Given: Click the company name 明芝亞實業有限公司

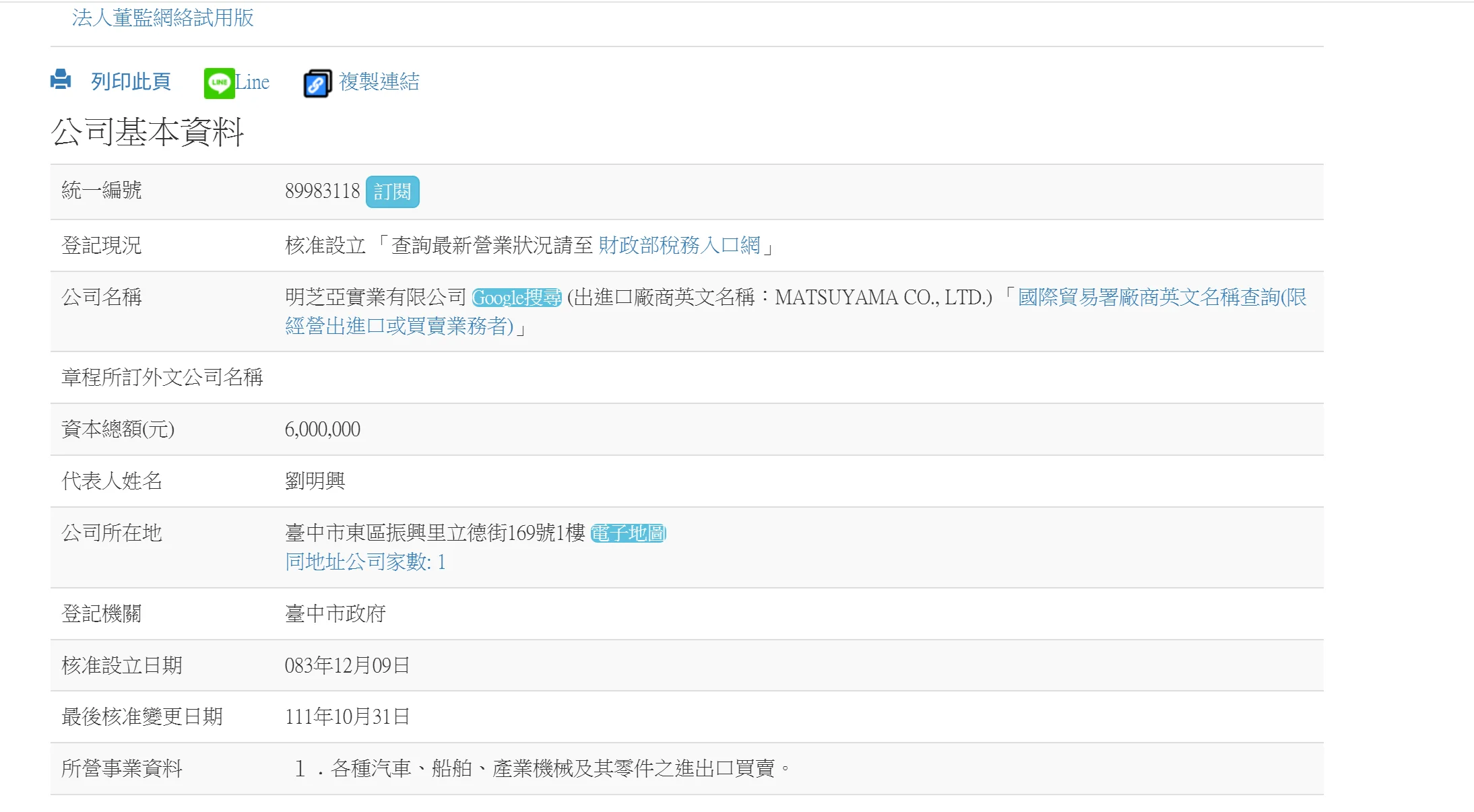Looking at the screenshot, I should pos(375,297).
